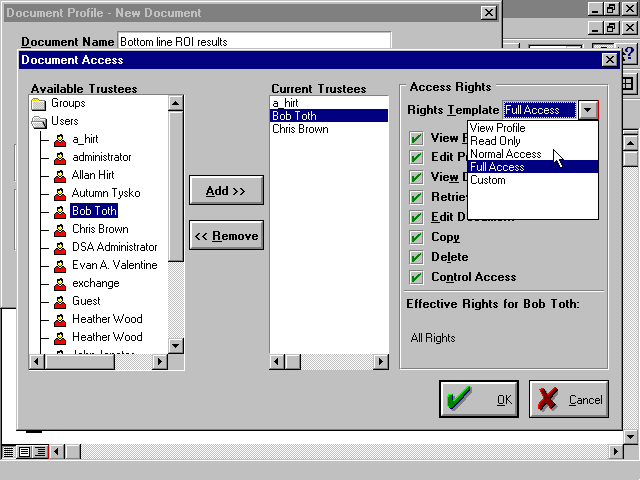Choose Normal Access from the template list
Viewport: 640px width, 480px height.
533,154
